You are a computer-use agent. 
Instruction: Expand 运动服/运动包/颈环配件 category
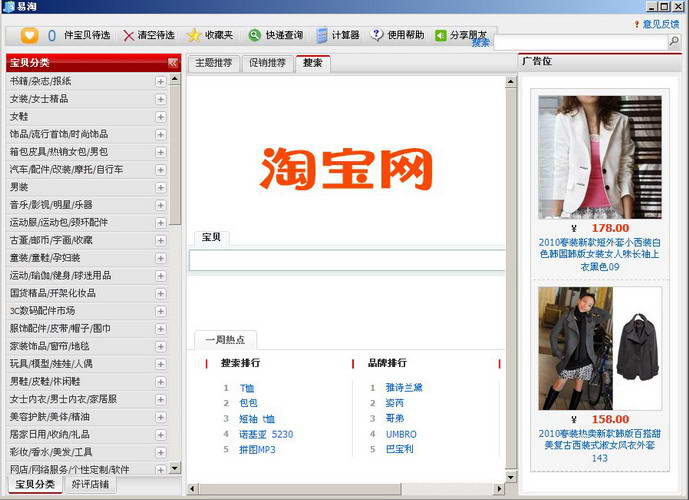(x=160, y=223)
